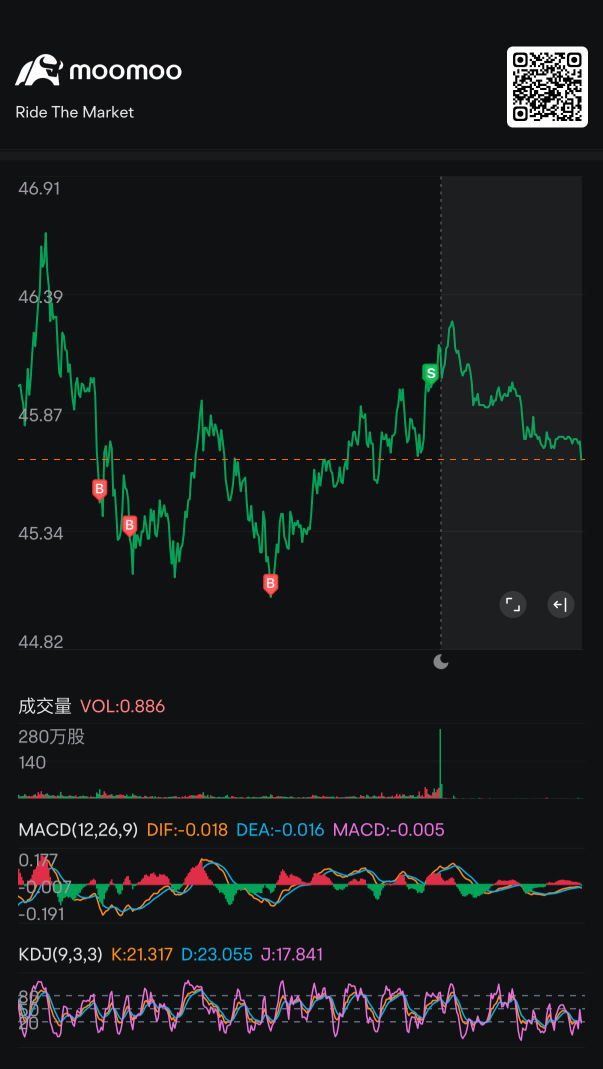Screen dimensions: 603x1069
Task: Tap the 成交量 volume label
Action: [x=45, y=706]
